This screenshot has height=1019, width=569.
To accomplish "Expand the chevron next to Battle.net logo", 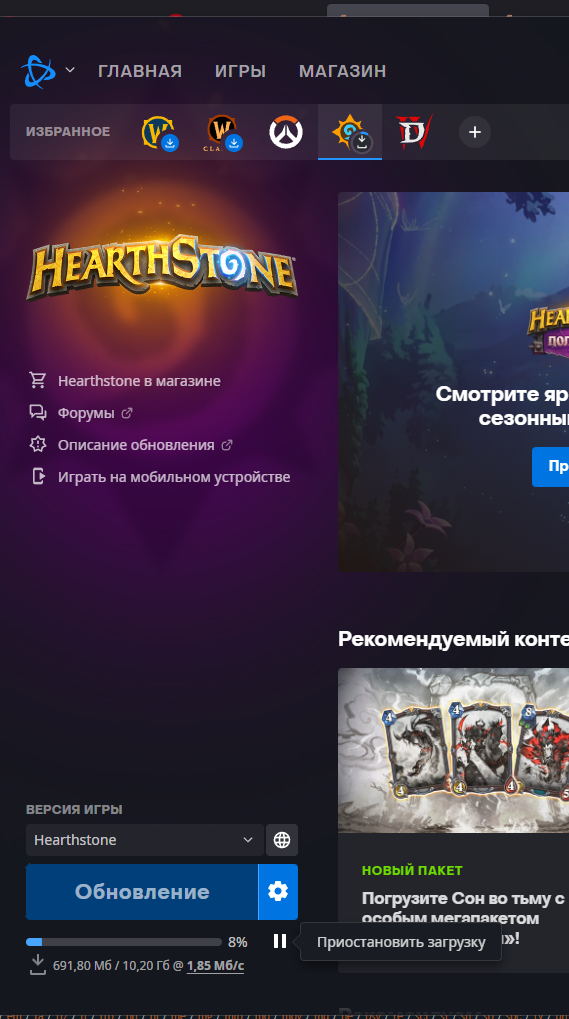I will pos(70,70).
